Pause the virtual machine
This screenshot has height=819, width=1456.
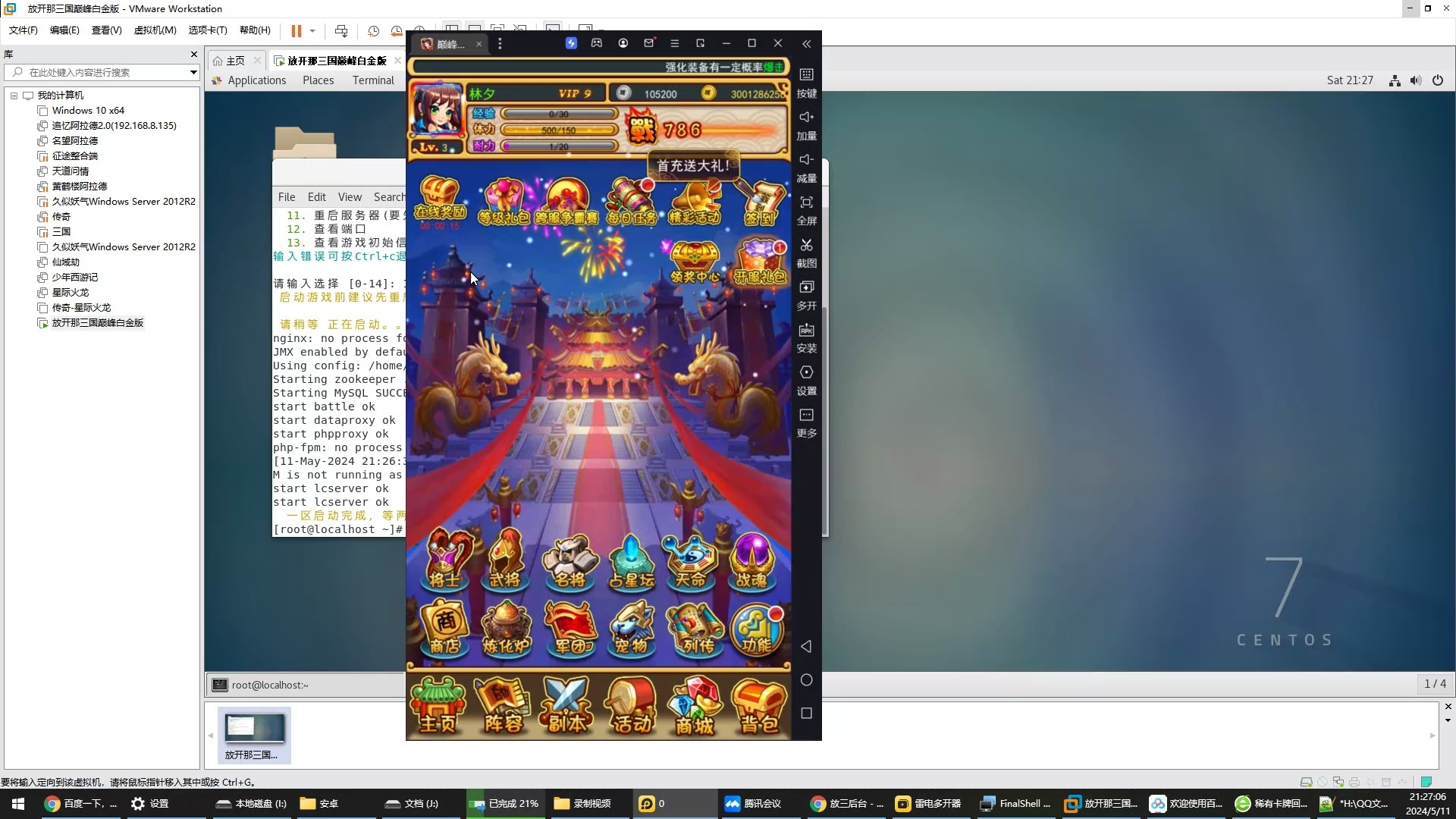click(x=296, y=31)
